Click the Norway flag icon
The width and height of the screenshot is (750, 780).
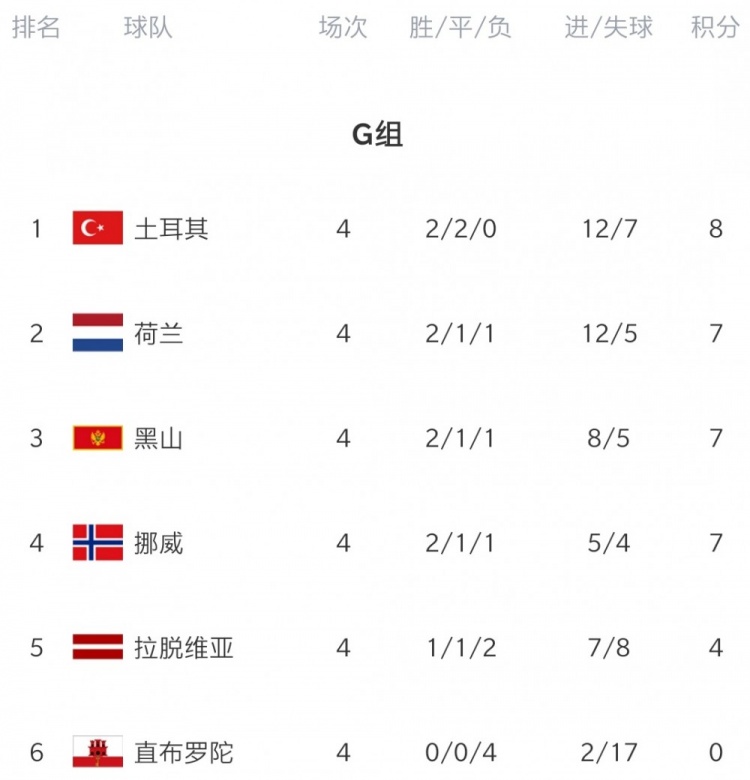pos(97,542)
